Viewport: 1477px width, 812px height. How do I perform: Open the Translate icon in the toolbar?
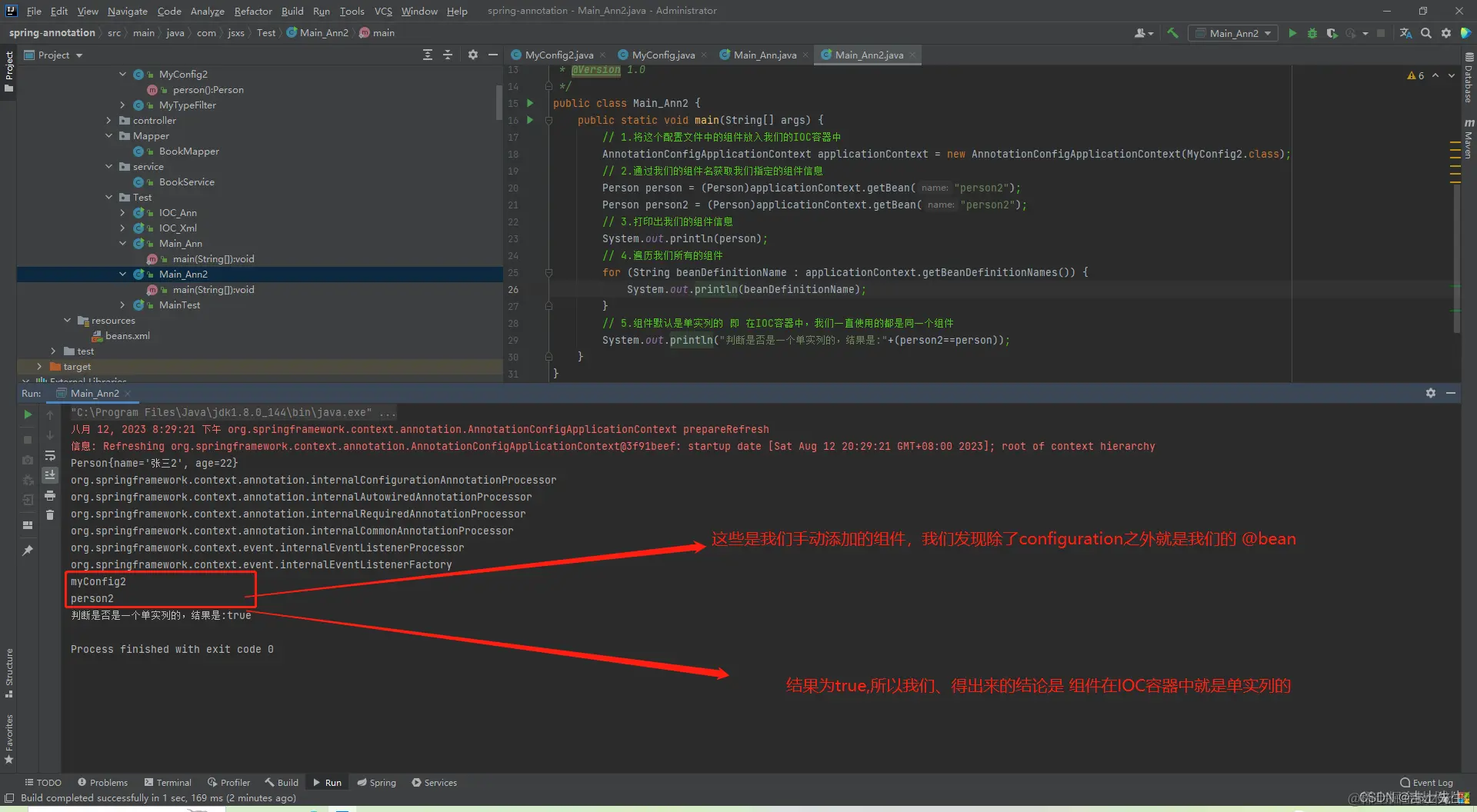(1405, 33)
